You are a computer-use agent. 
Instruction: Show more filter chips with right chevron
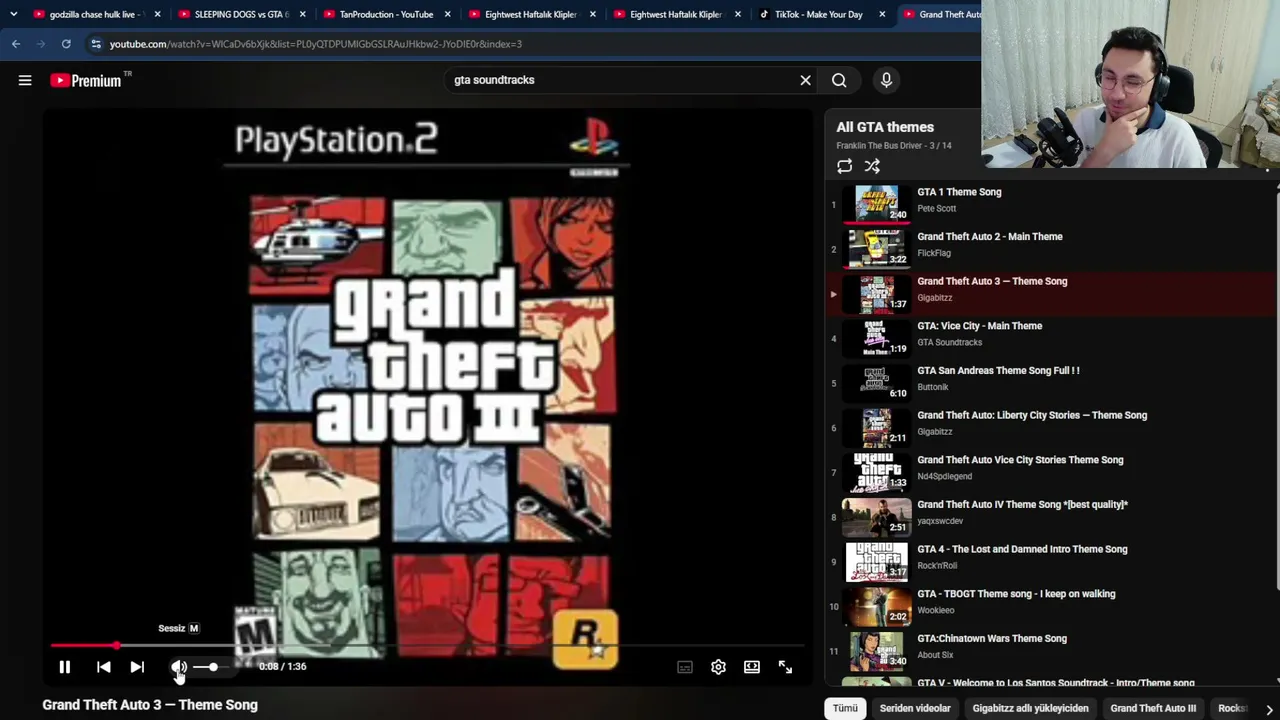click(1268, 709)
